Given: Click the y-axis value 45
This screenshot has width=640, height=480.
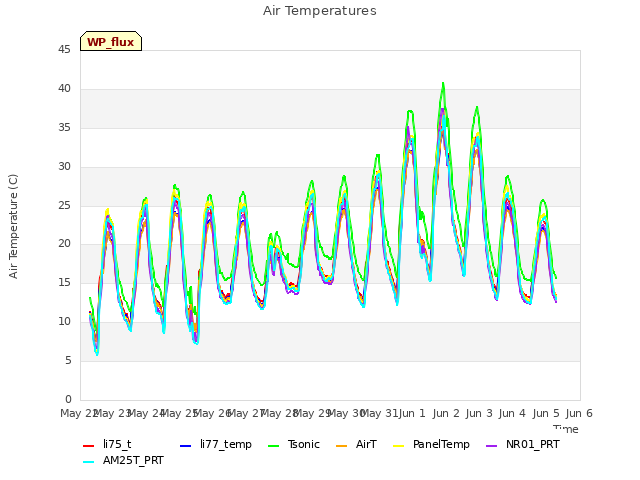Looking at the screenshot, I should [x=64, y=50].
